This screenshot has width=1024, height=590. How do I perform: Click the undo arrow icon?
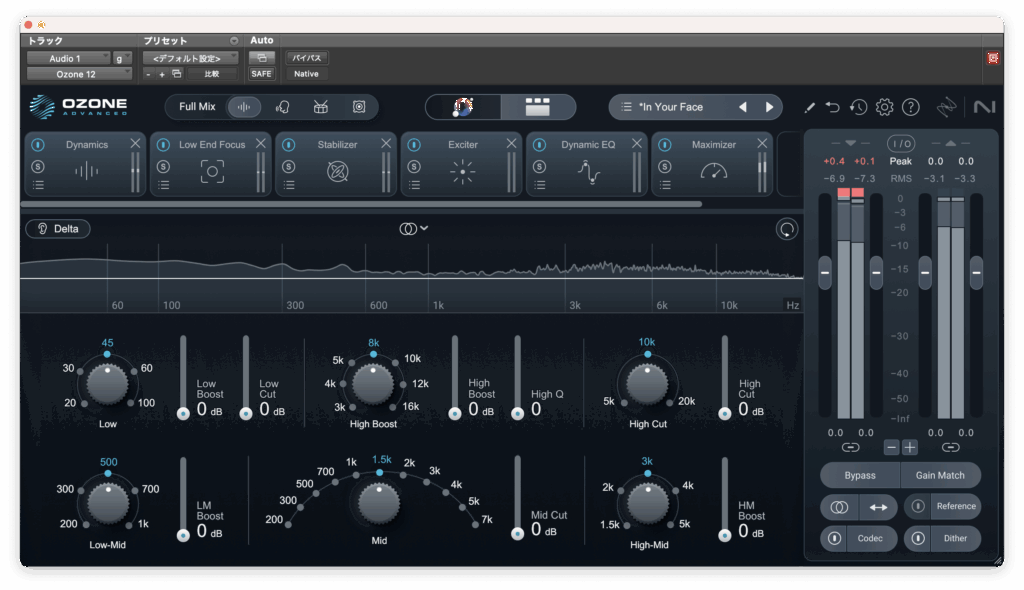pos(833,107)
